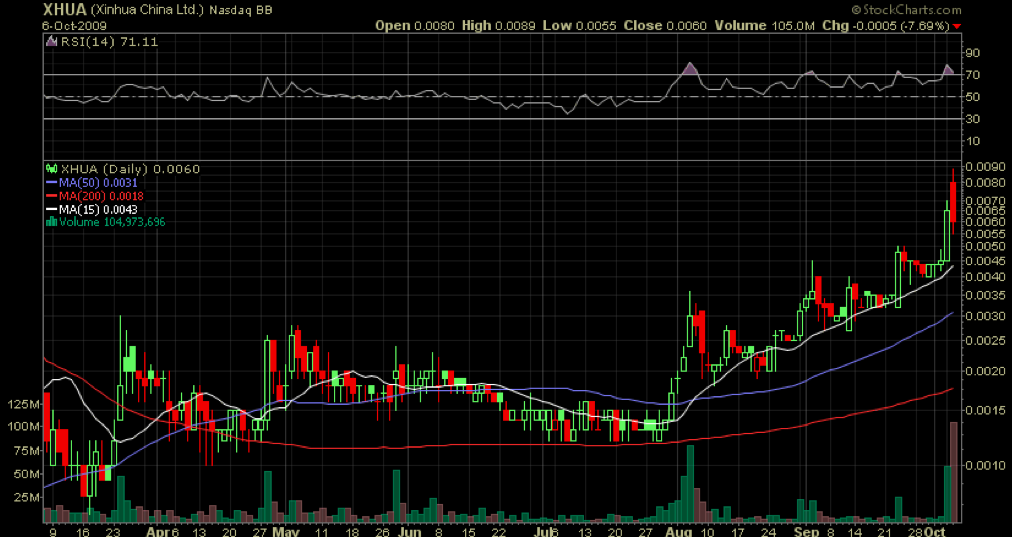Click the red down-arrow change indicator
This screenshot has width=1012, height=537.
956,26
